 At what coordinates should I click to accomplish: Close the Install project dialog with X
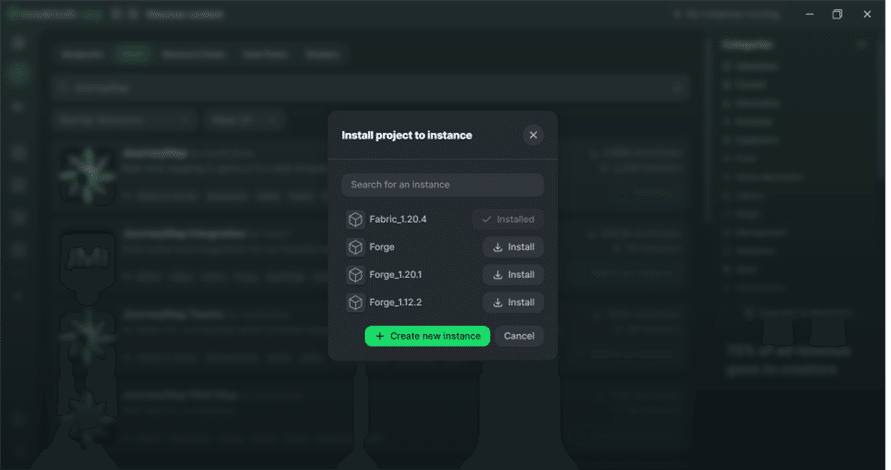533,135
